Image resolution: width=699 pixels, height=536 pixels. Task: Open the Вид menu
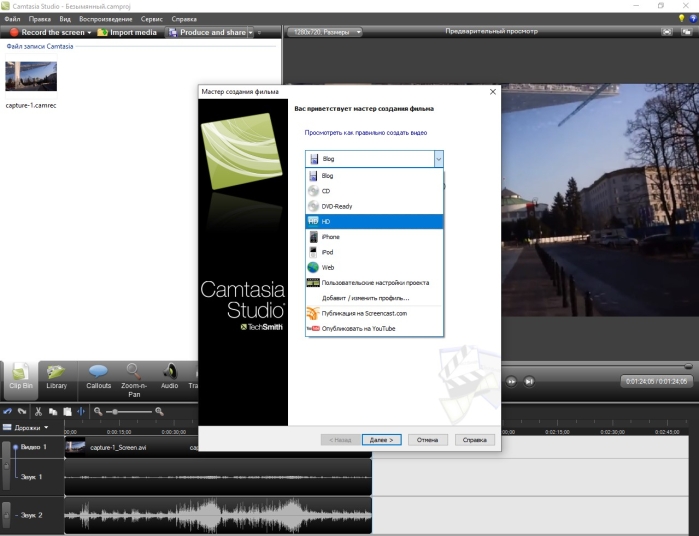[65, 19]
